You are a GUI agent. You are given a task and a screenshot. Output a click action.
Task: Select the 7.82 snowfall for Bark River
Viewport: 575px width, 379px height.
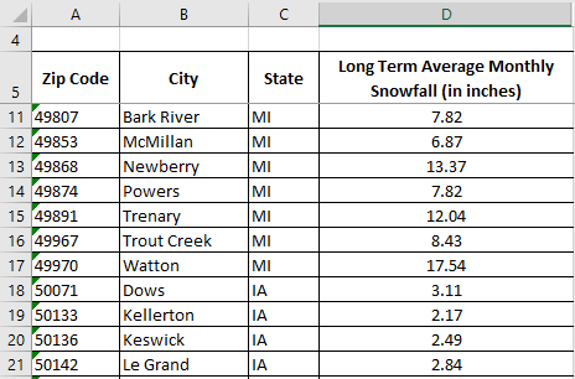click(446, 116)
